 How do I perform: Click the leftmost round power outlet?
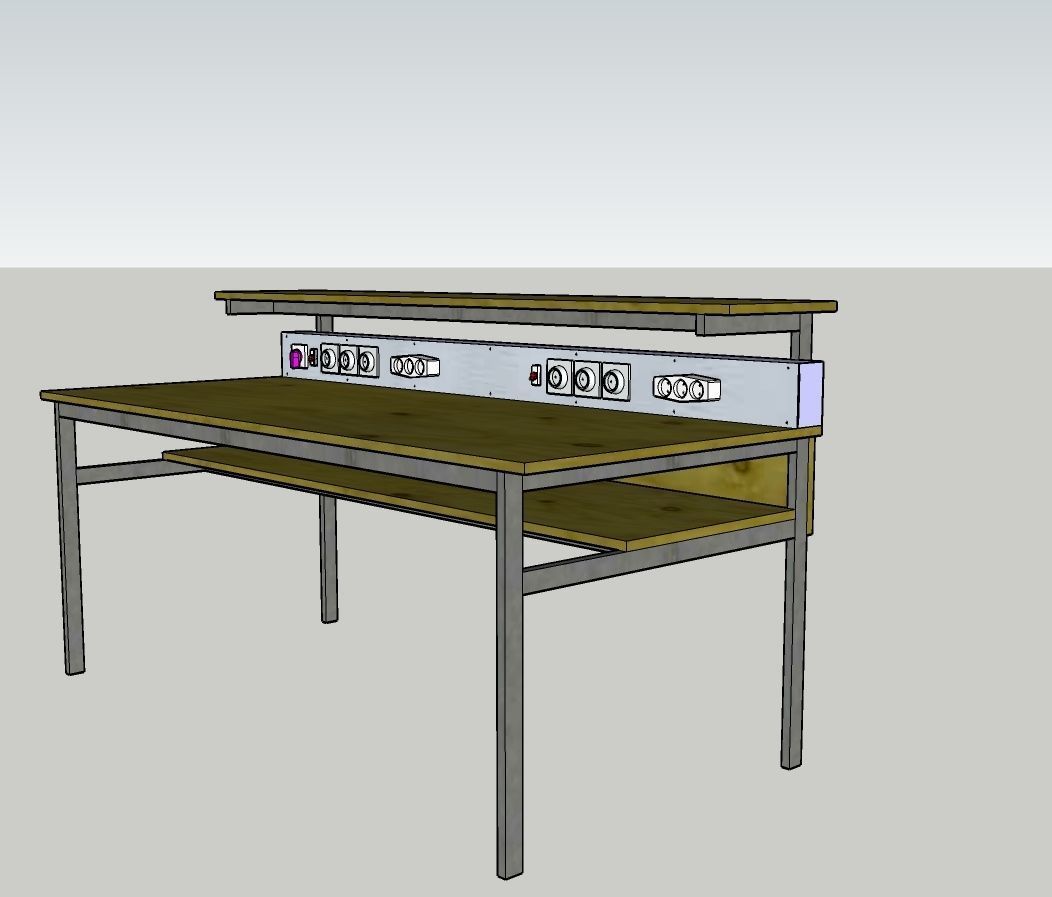point(327,360)
